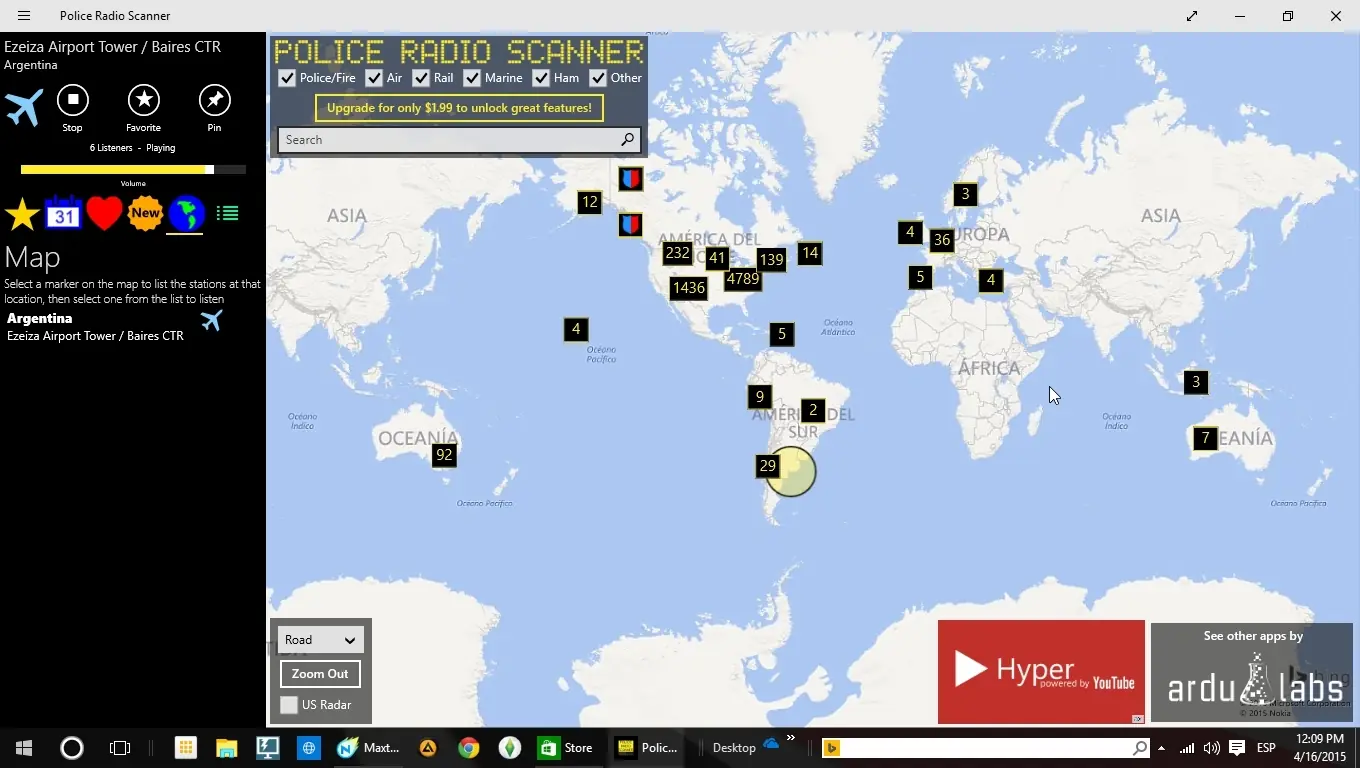Select the globe Map tab

[x=186, y=213]
